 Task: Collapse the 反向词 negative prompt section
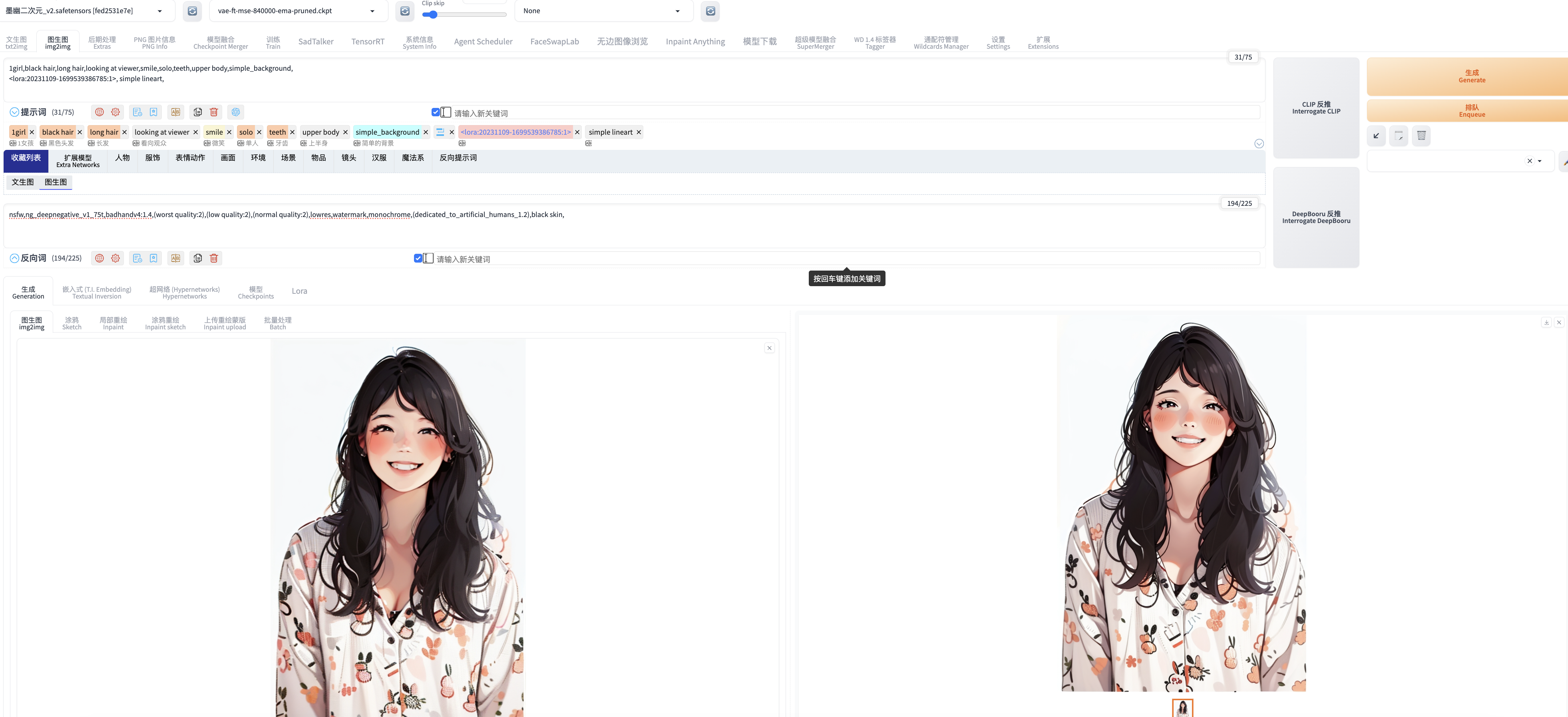(14, 258)
